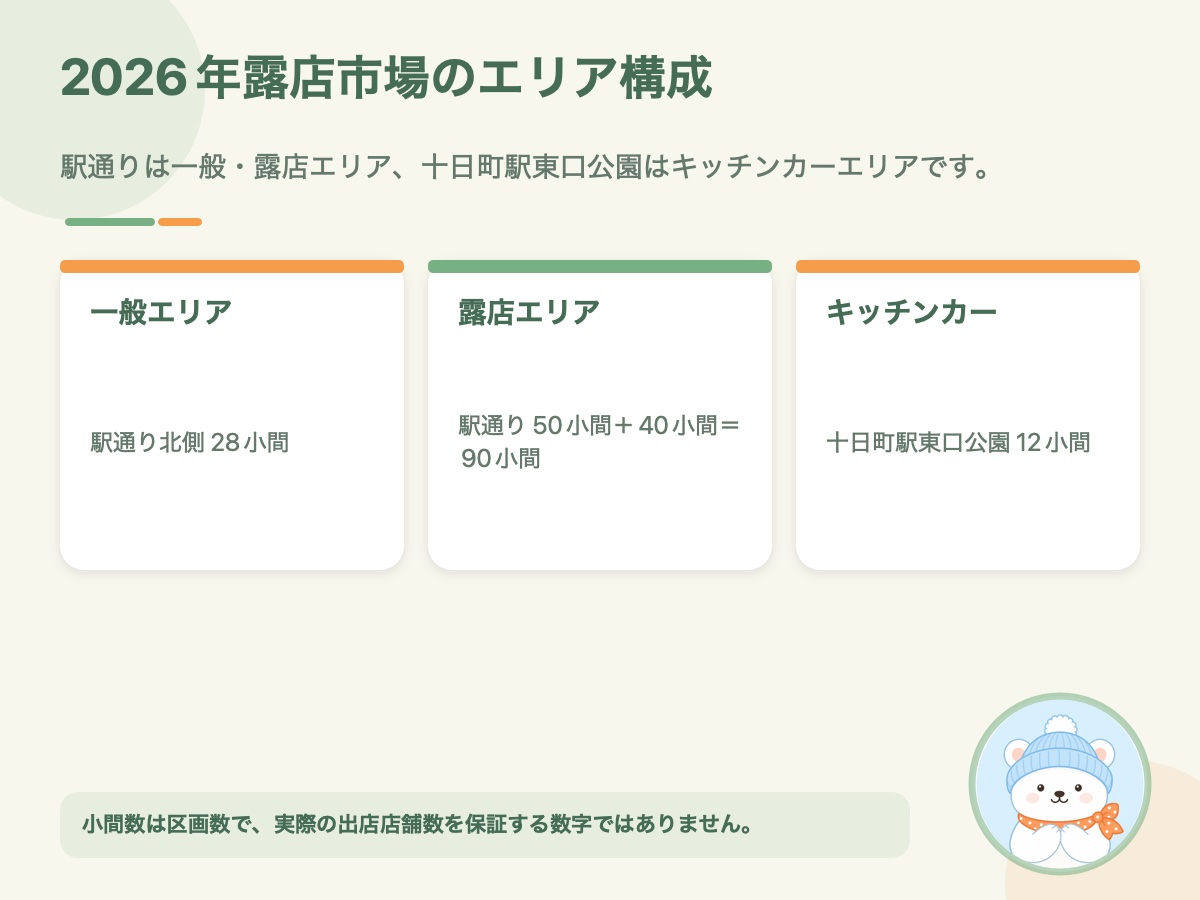Viewport: 1200px width, 900px height.
Task: Click the text 駅通り北側 28小間
Action: pos(190,442)
